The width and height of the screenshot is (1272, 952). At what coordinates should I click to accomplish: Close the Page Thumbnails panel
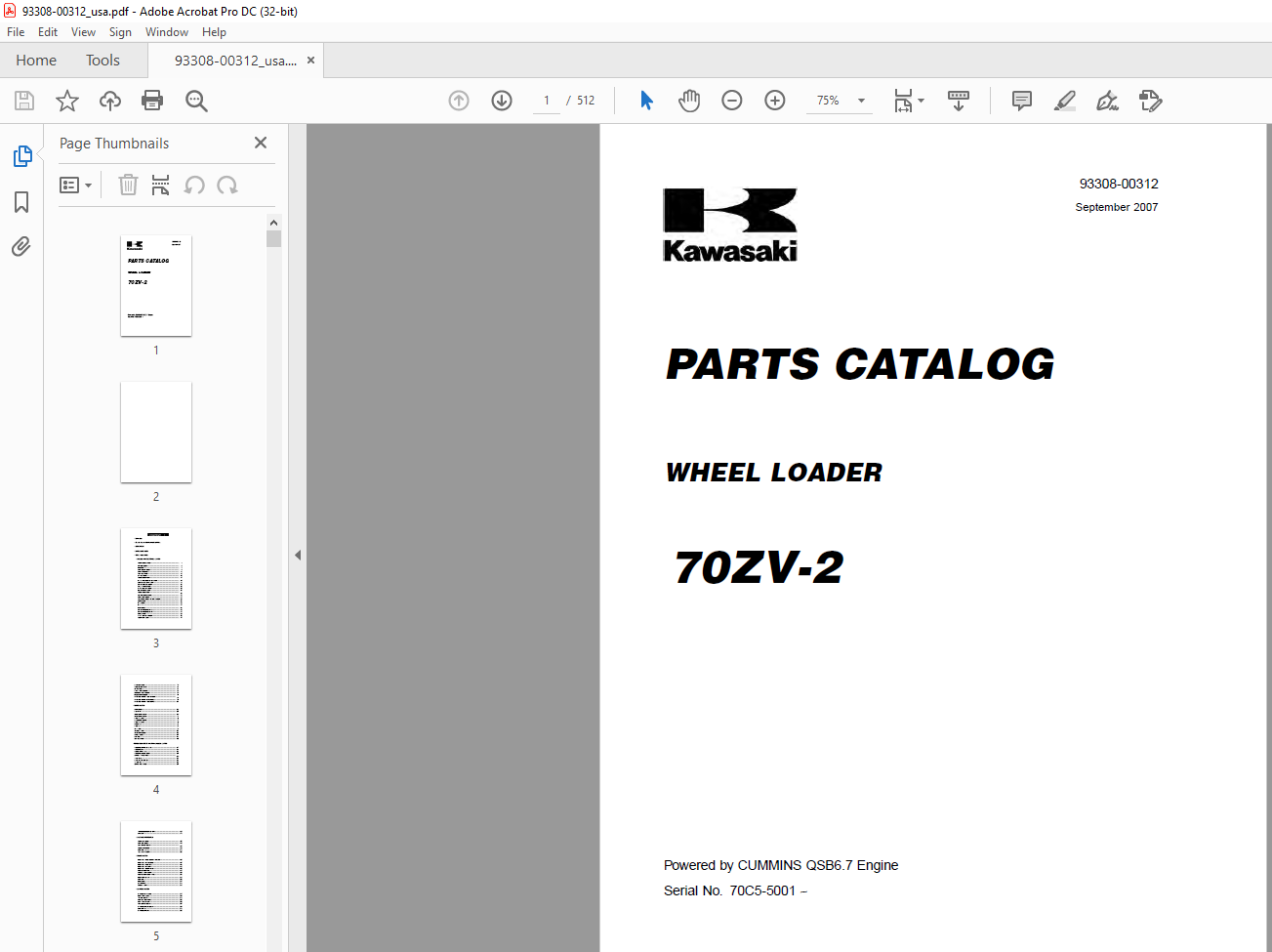[x=261, y=143]
